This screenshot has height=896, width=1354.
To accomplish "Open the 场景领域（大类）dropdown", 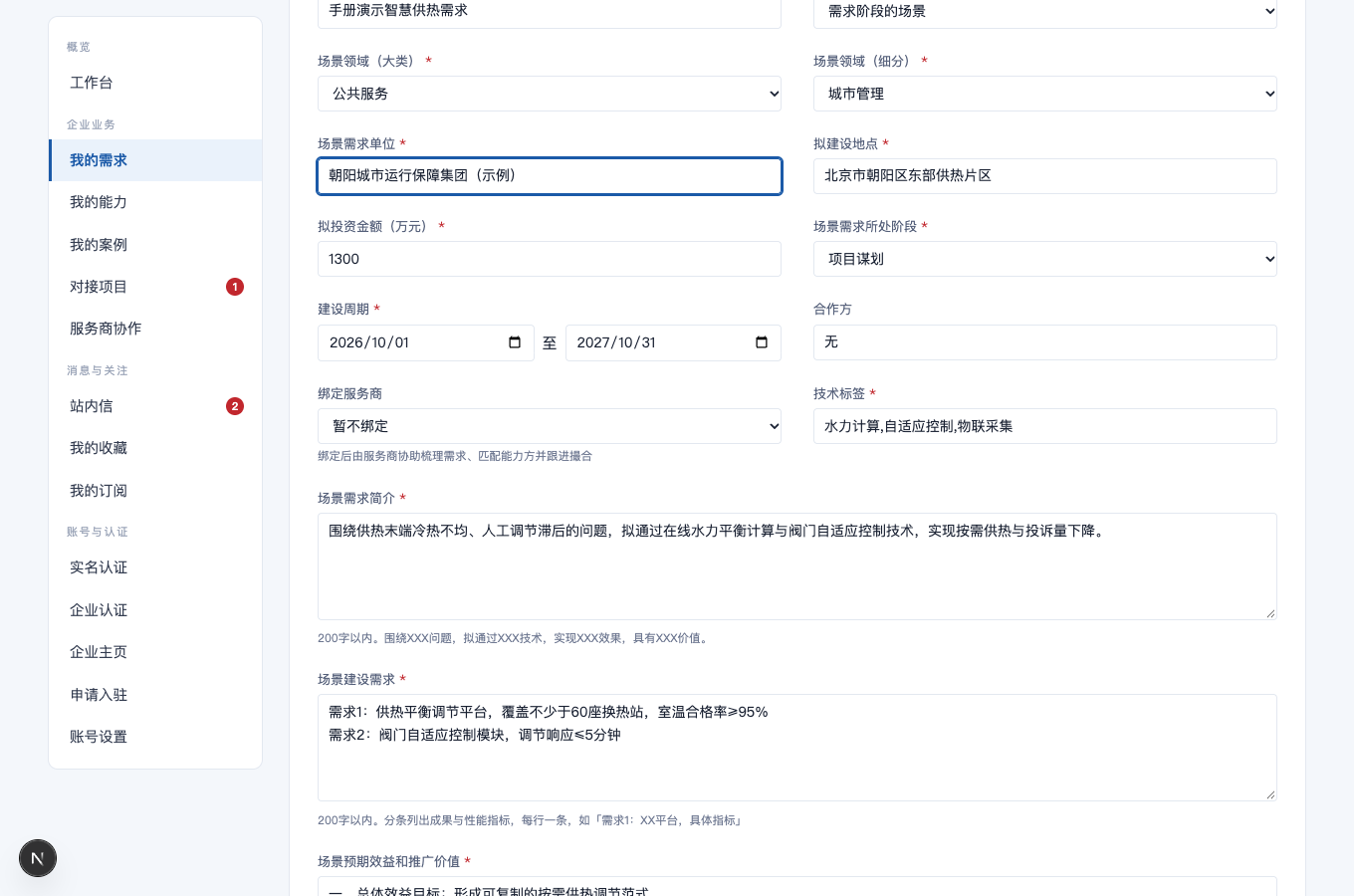I will point(550,94).
